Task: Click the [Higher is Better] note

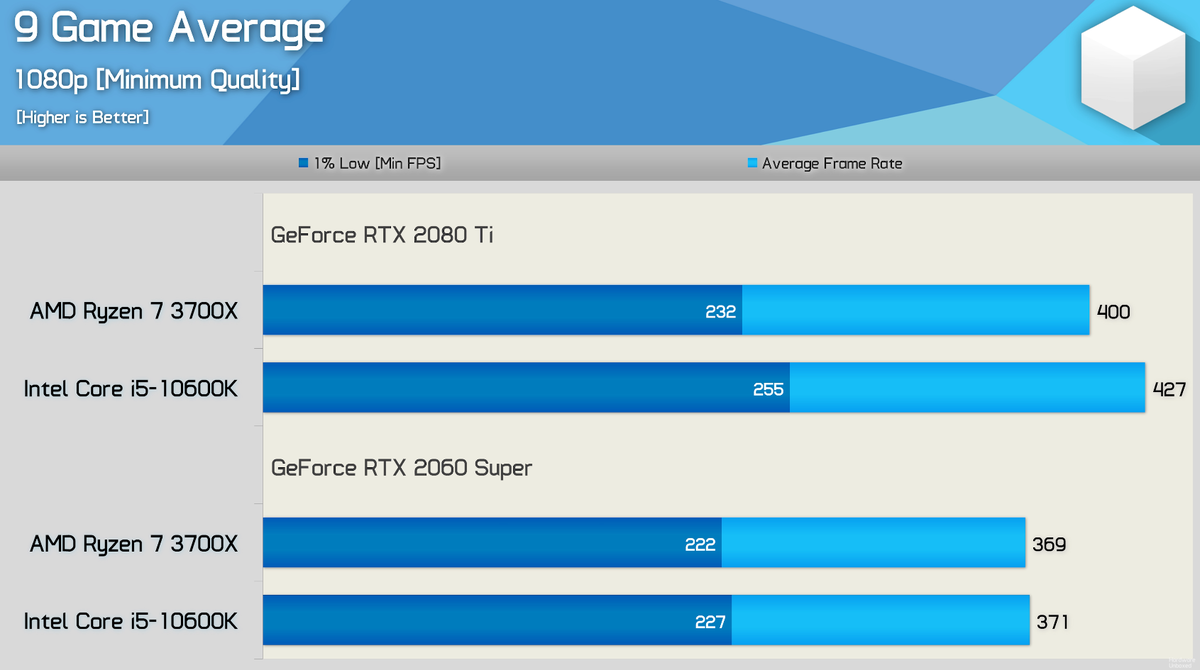Action: point(82,118)
